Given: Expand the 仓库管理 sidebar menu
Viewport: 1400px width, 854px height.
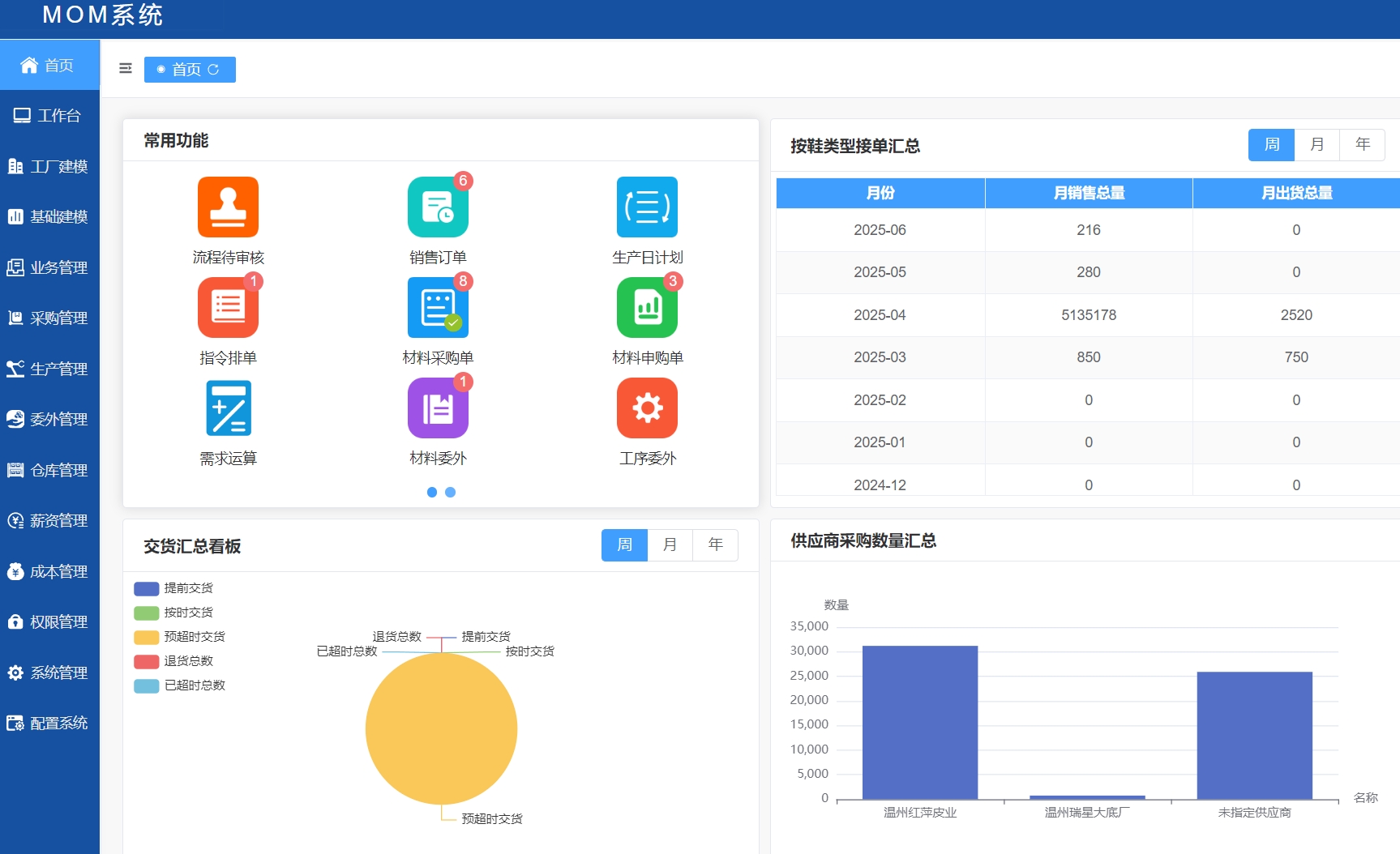Looking at the screenshot, I should (49, 470).
